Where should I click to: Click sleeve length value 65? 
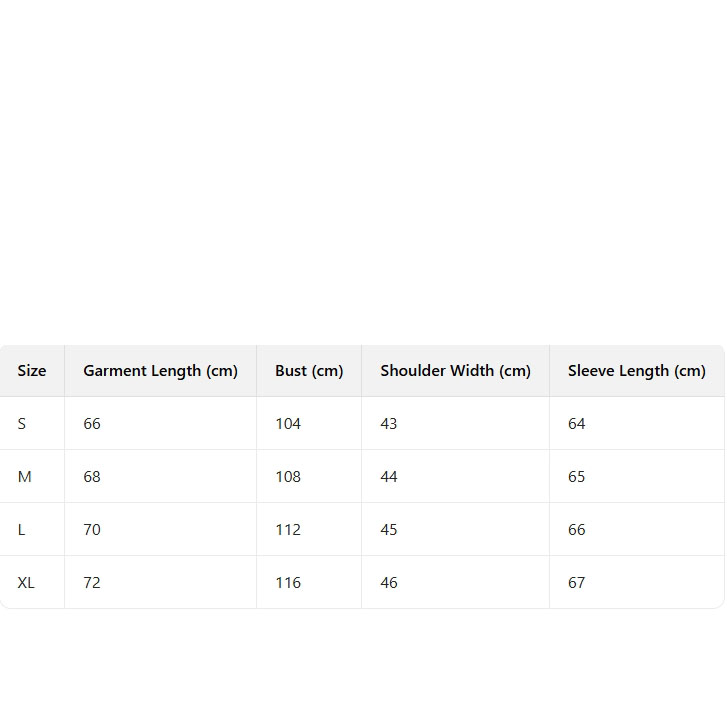click(x=577, y=477)
